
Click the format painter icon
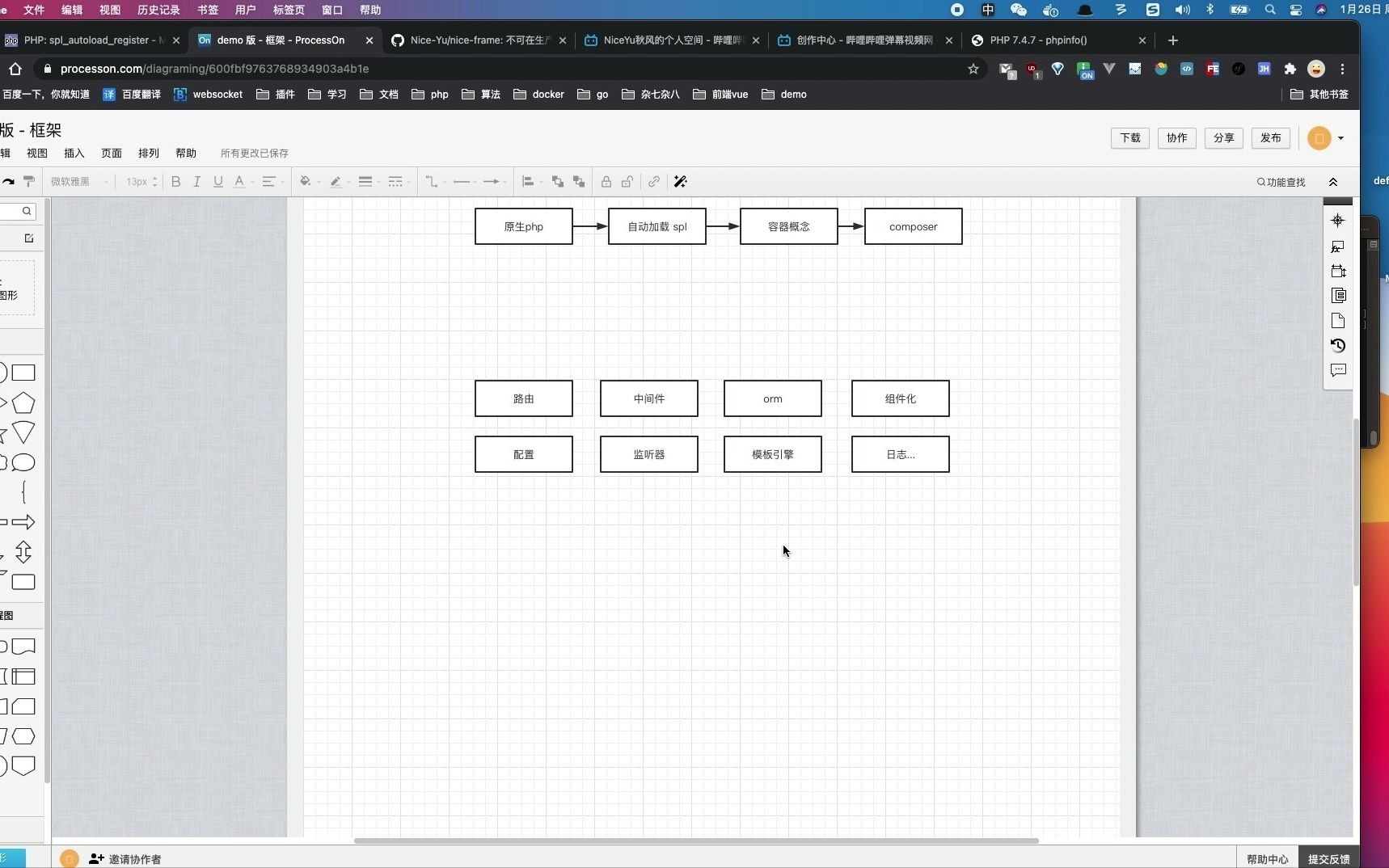[x=29, y=181]
